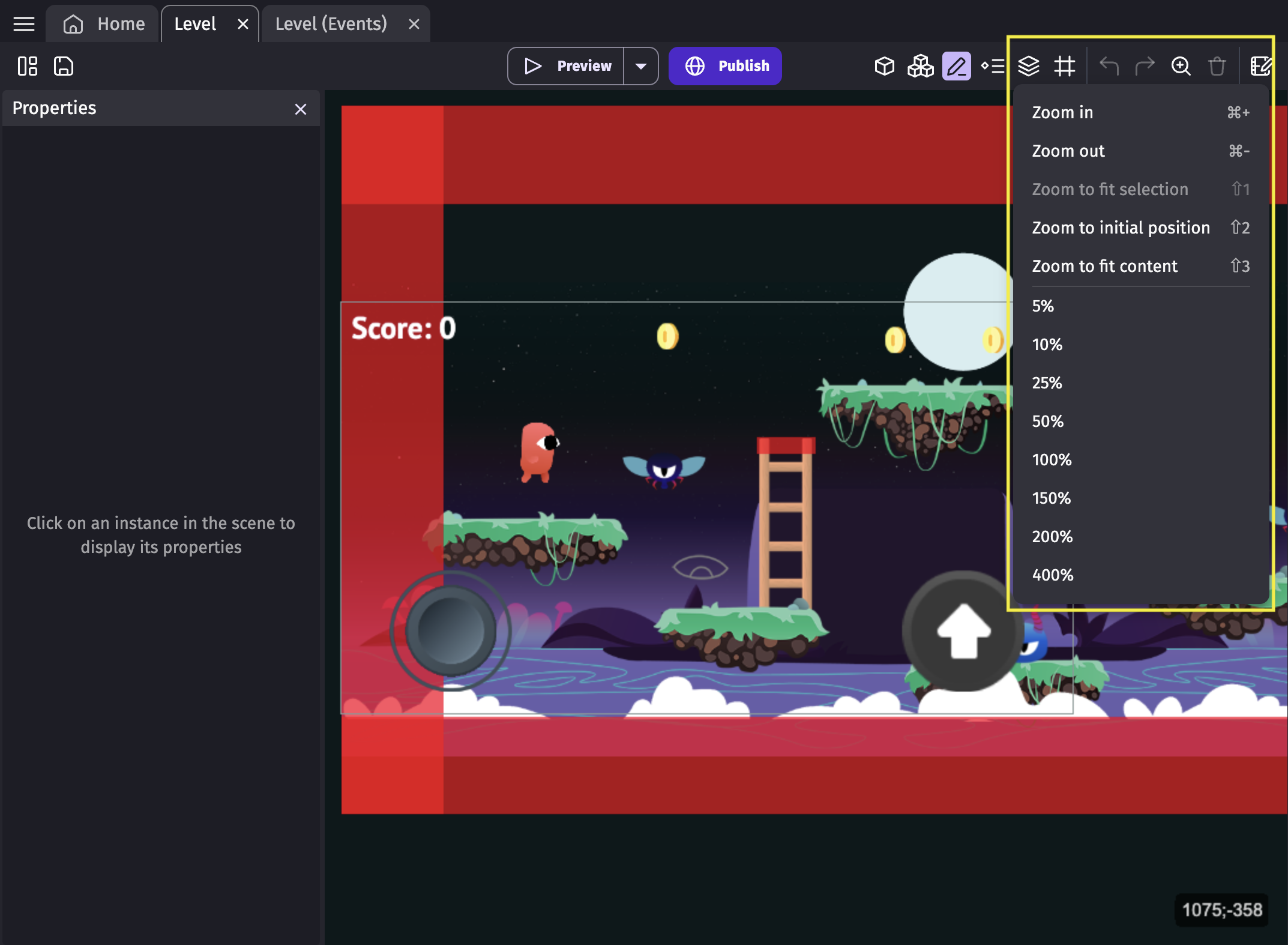Choose 100% zoom level

click(1052, 460)
